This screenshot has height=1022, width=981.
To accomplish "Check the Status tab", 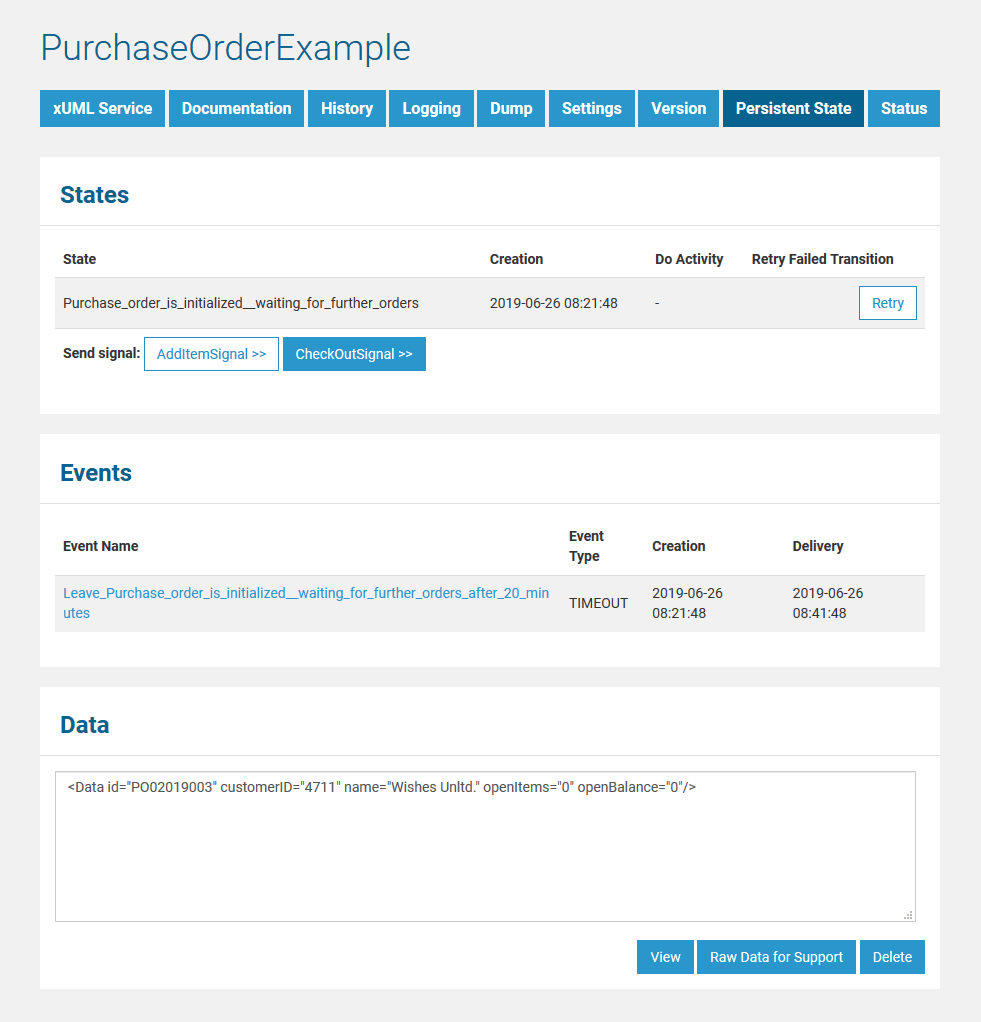I will (903, 108).
